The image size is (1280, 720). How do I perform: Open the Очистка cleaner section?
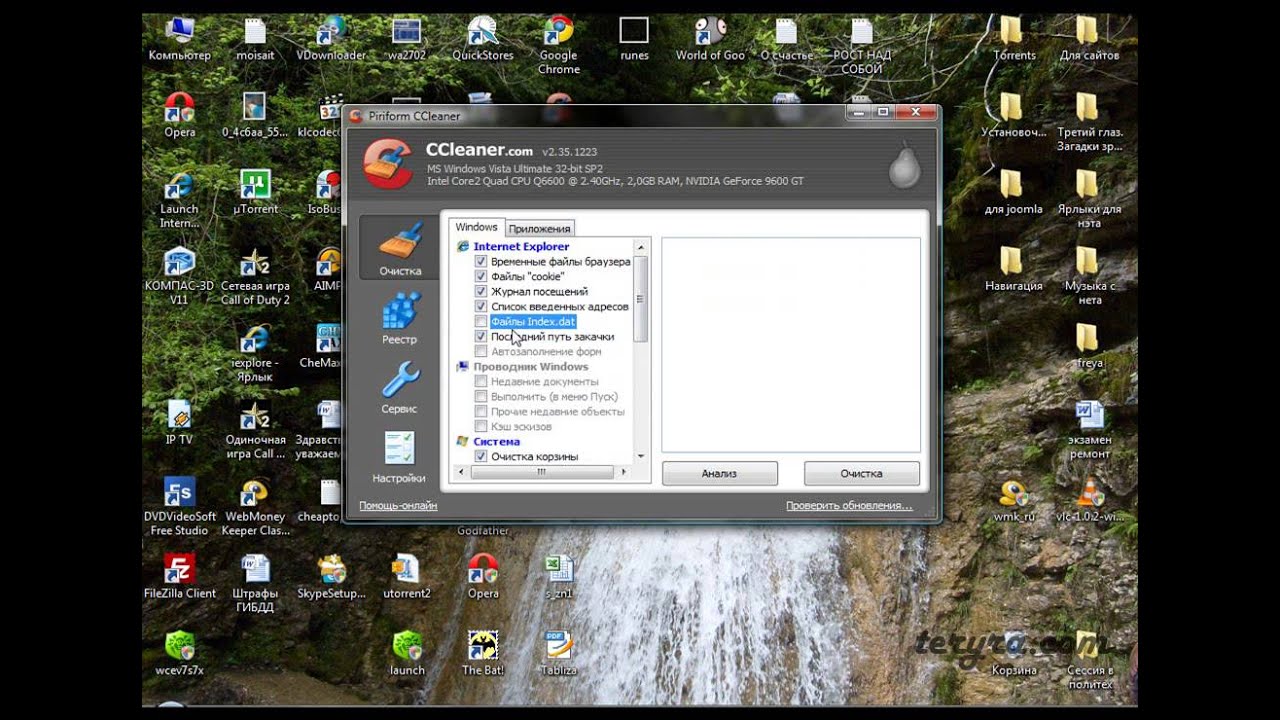click(400, 248)
